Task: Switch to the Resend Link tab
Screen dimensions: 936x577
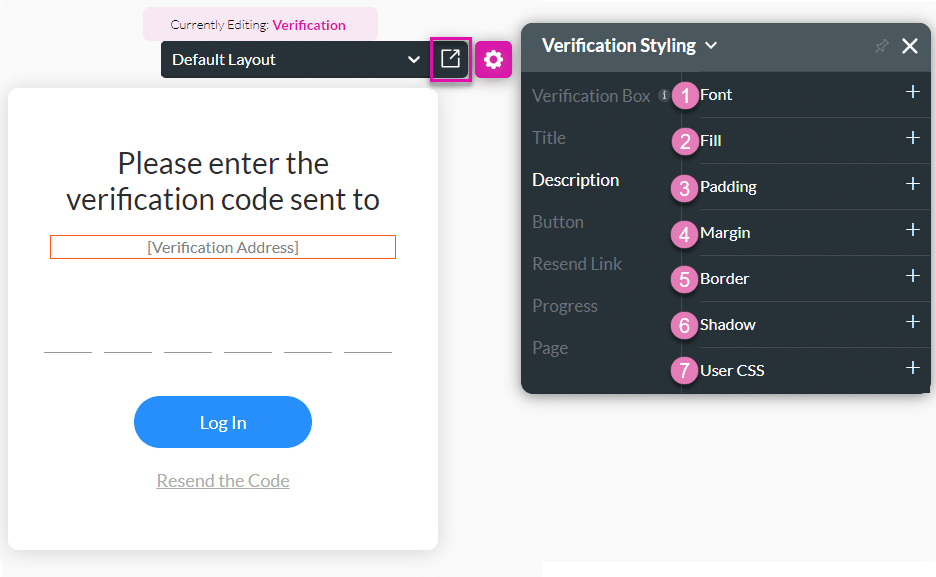Action: pyautogui.click(x=577, y=264)
